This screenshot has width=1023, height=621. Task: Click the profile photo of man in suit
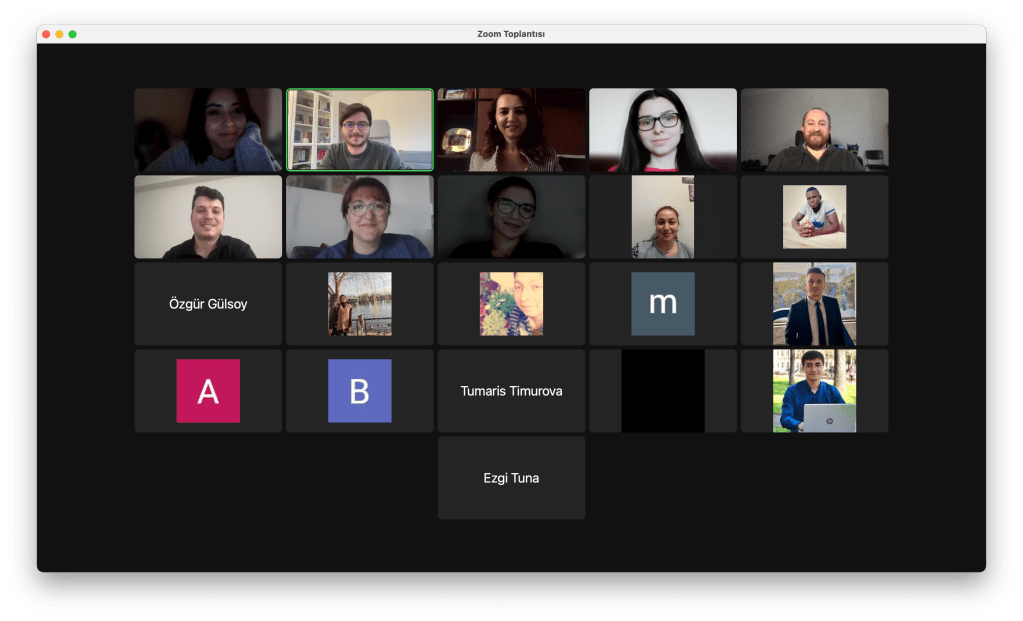point(814,304)
